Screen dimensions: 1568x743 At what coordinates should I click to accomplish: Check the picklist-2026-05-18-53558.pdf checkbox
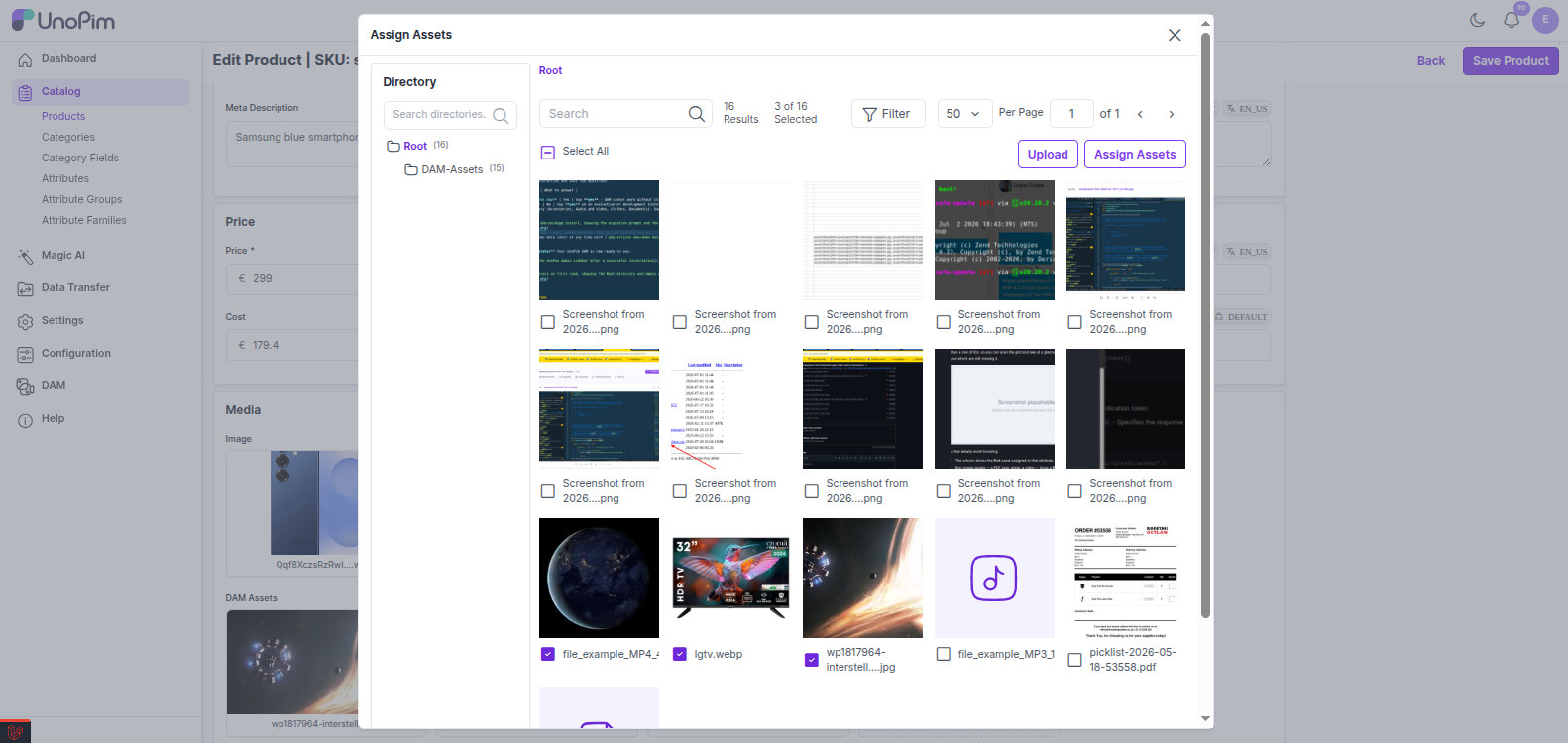[x=1074, y=660]
